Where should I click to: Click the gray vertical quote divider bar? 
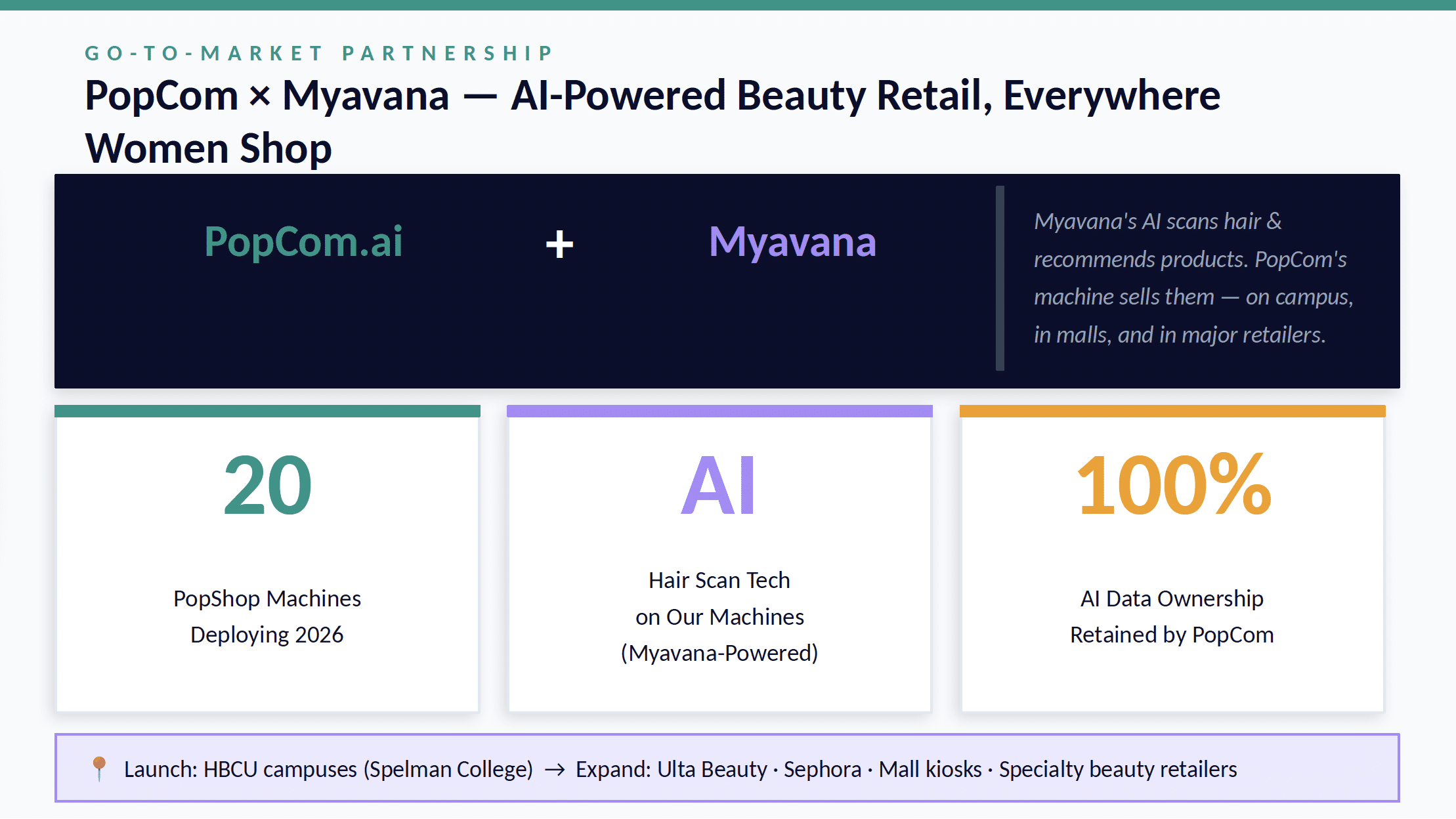[1000, 278]
